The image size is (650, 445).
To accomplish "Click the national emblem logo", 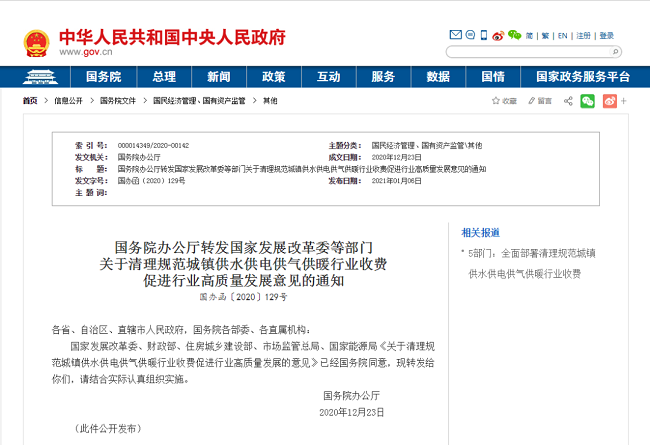I will click(38, 42).
